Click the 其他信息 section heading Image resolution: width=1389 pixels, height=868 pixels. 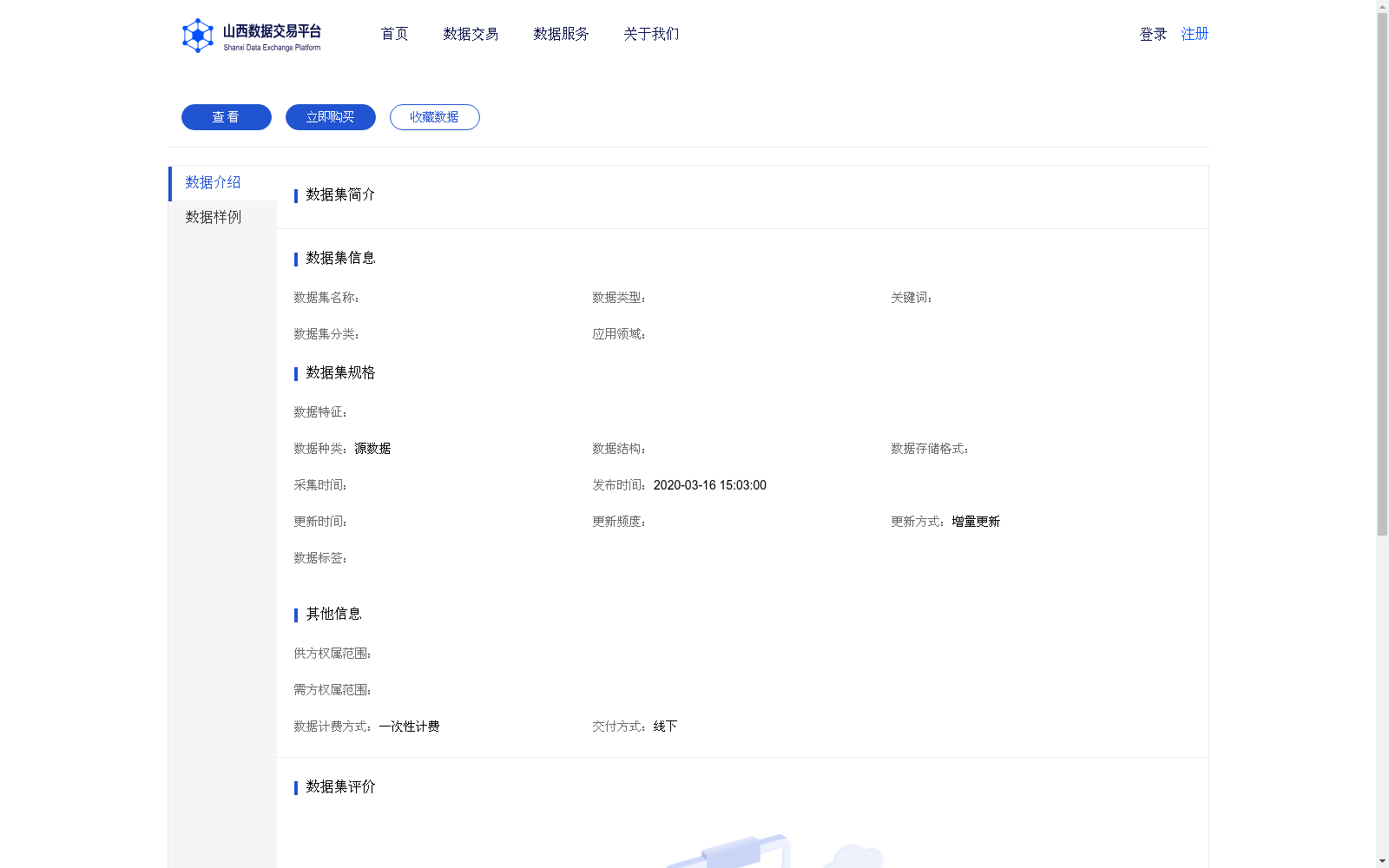[x=332, y=614]
